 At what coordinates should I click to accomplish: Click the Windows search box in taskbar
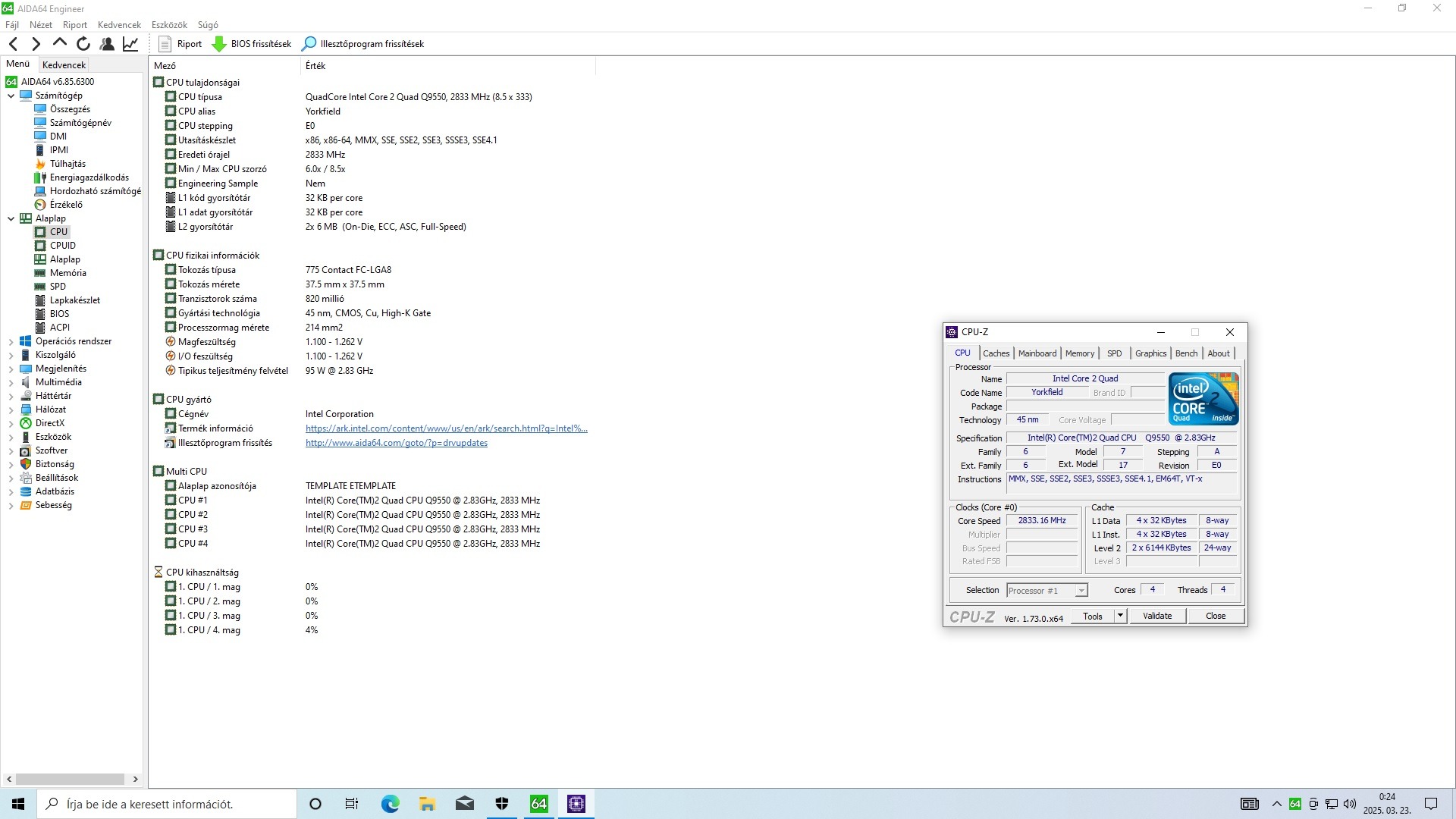click(x=167, y=804)
